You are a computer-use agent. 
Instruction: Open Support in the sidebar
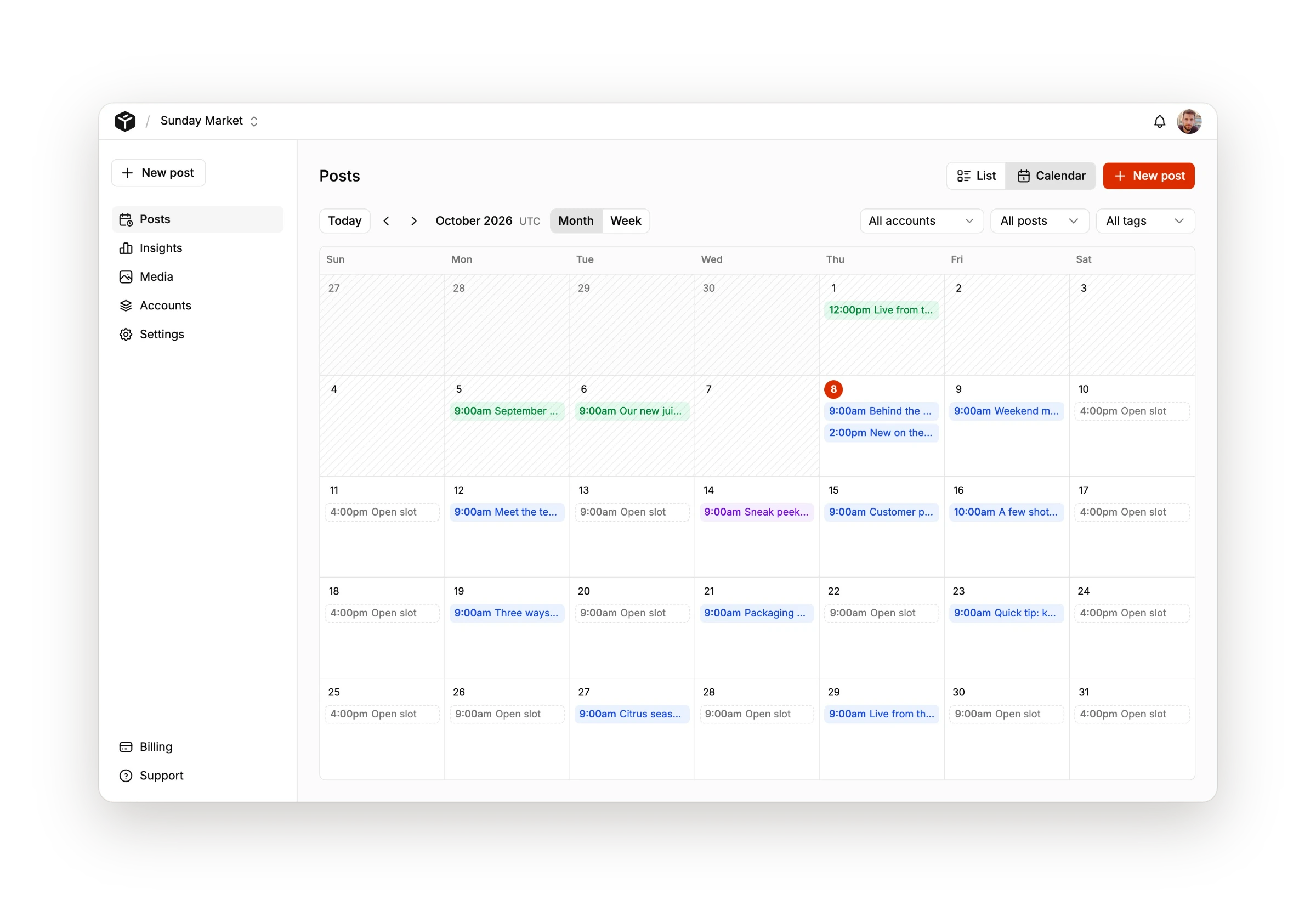[x=197, y=775]
